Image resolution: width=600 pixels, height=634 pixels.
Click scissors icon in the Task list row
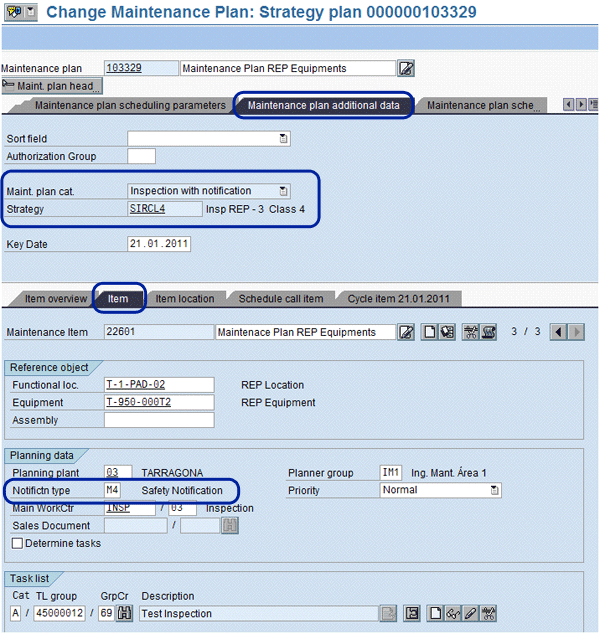tap(488, 613)
